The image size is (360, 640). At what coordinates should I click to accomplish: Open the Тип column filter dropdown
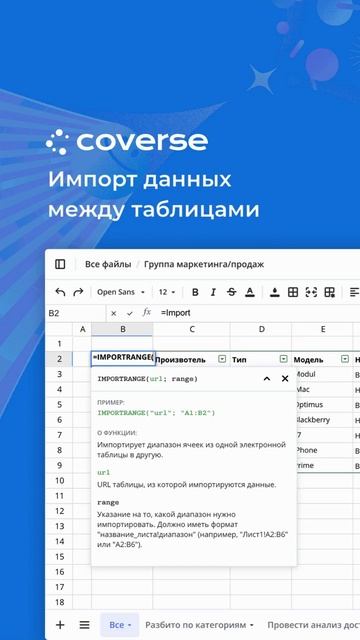pos(284,359)
